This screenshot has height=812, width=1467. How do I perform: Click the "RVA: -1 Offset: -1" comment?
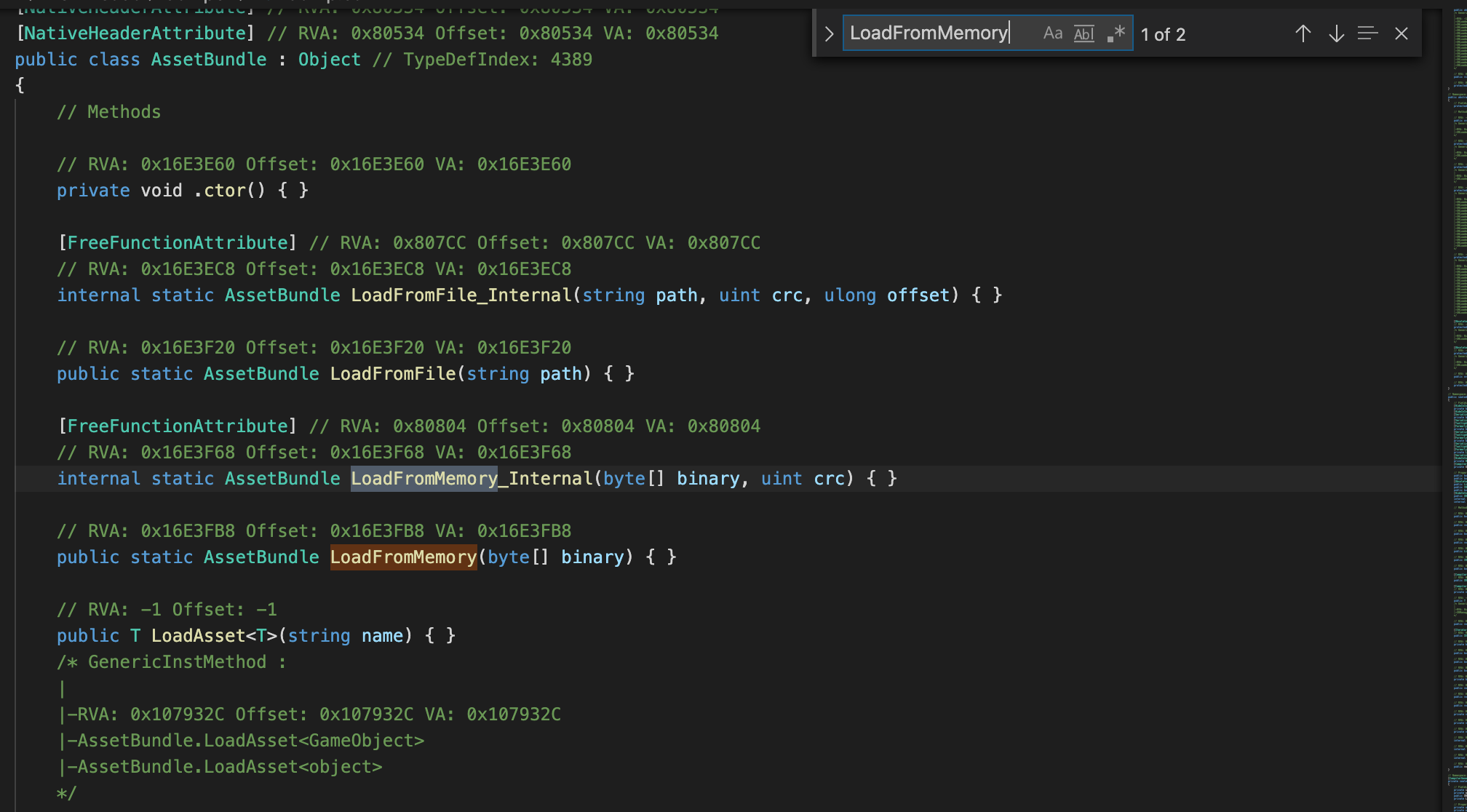tap(167, 610)
